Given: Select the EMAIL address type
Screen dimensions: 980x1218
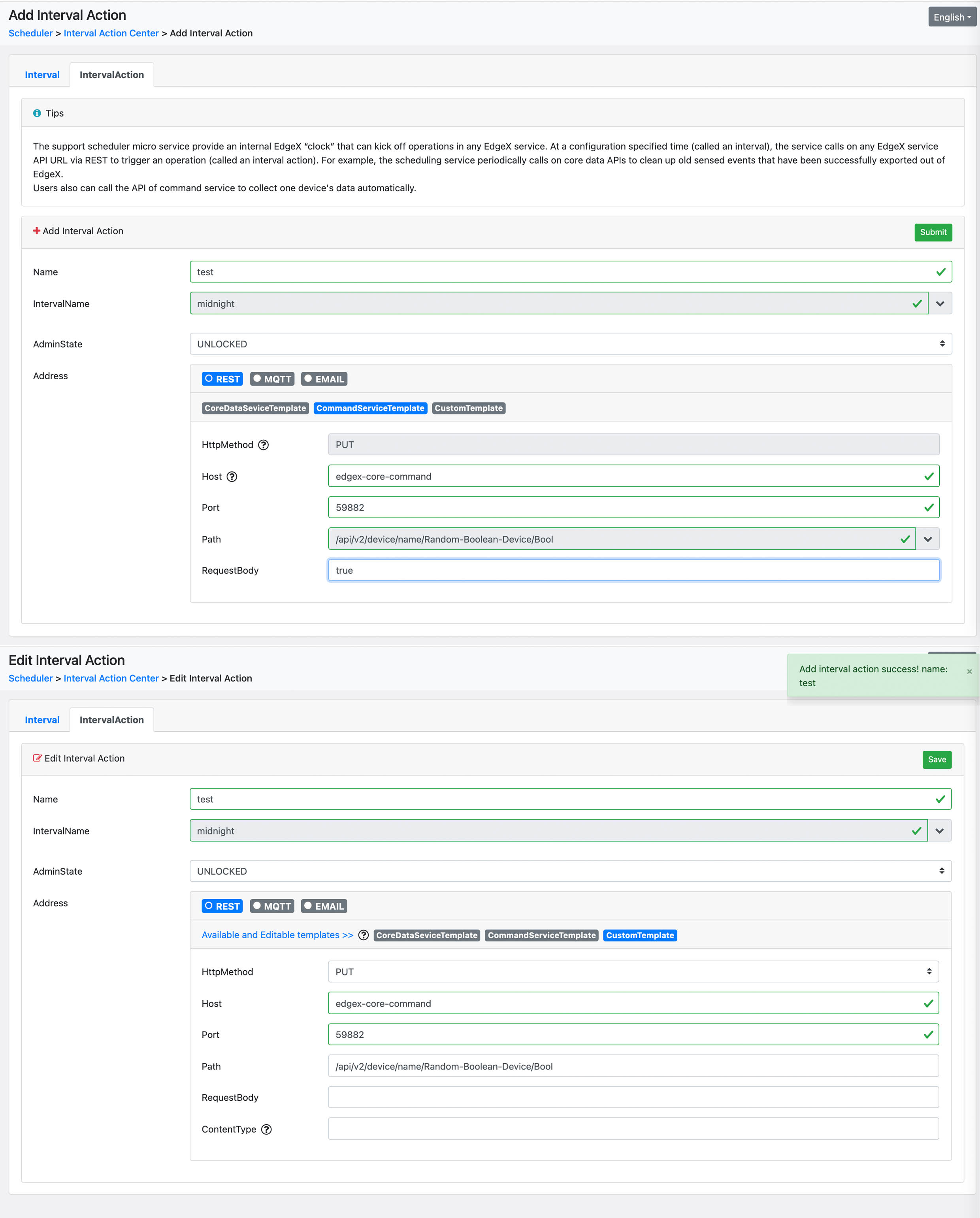Looking at the screenshot, I should 323,378.
